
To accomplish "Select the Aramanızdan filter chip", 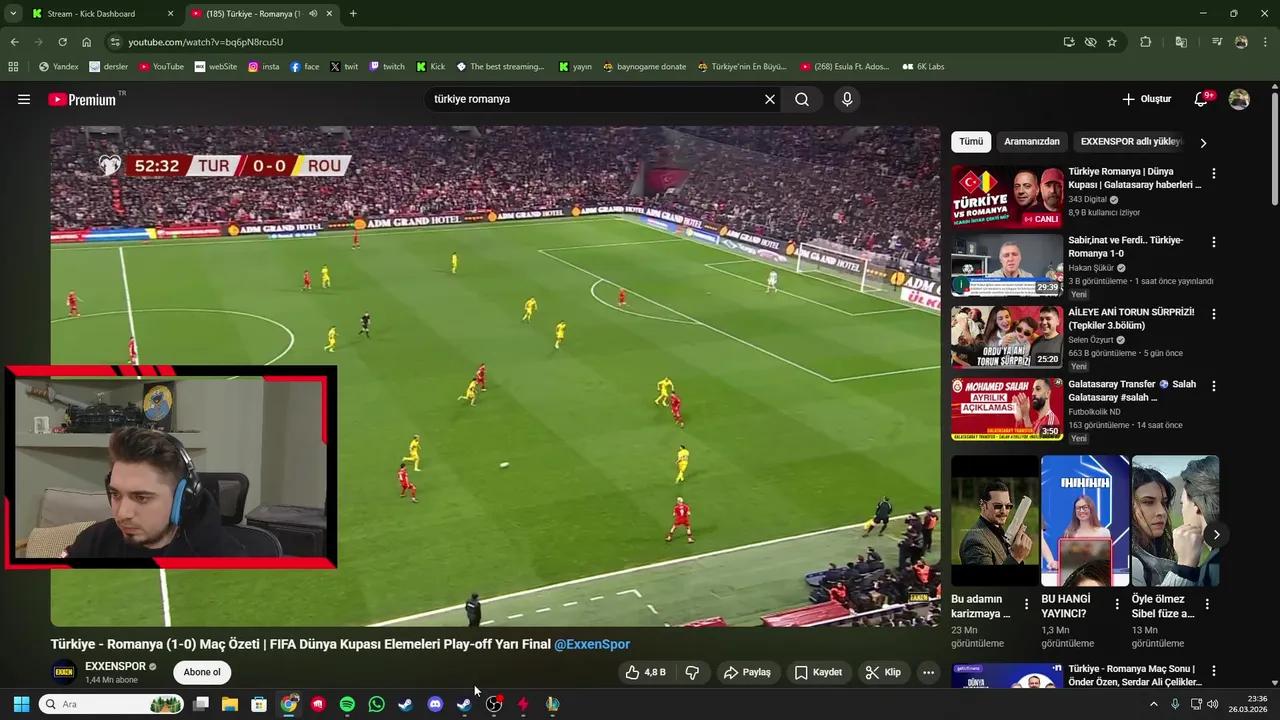I will tap(1031, 141).
